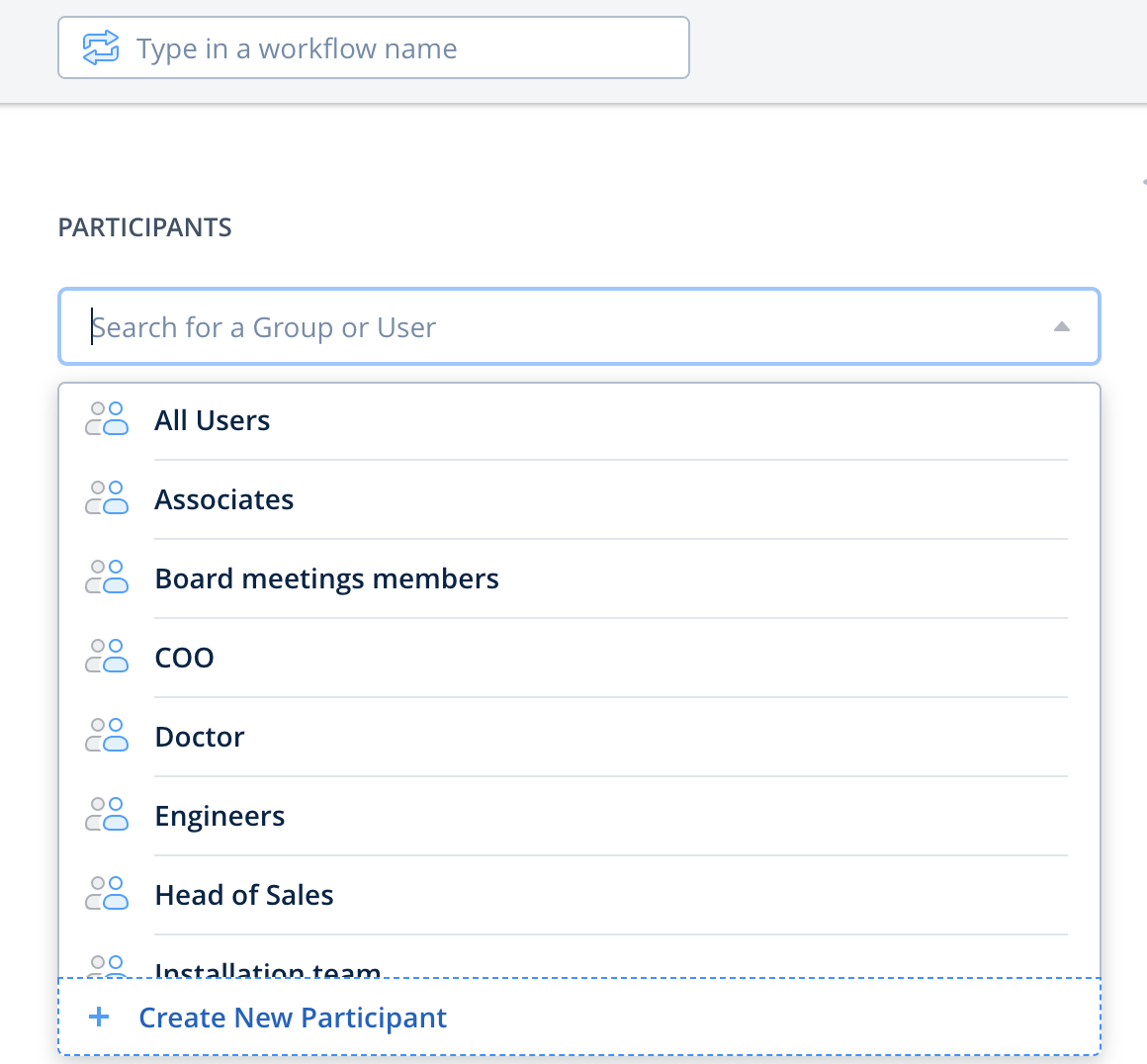Select the Engineers group
Screen dimensions: 1147x1064
220,816
